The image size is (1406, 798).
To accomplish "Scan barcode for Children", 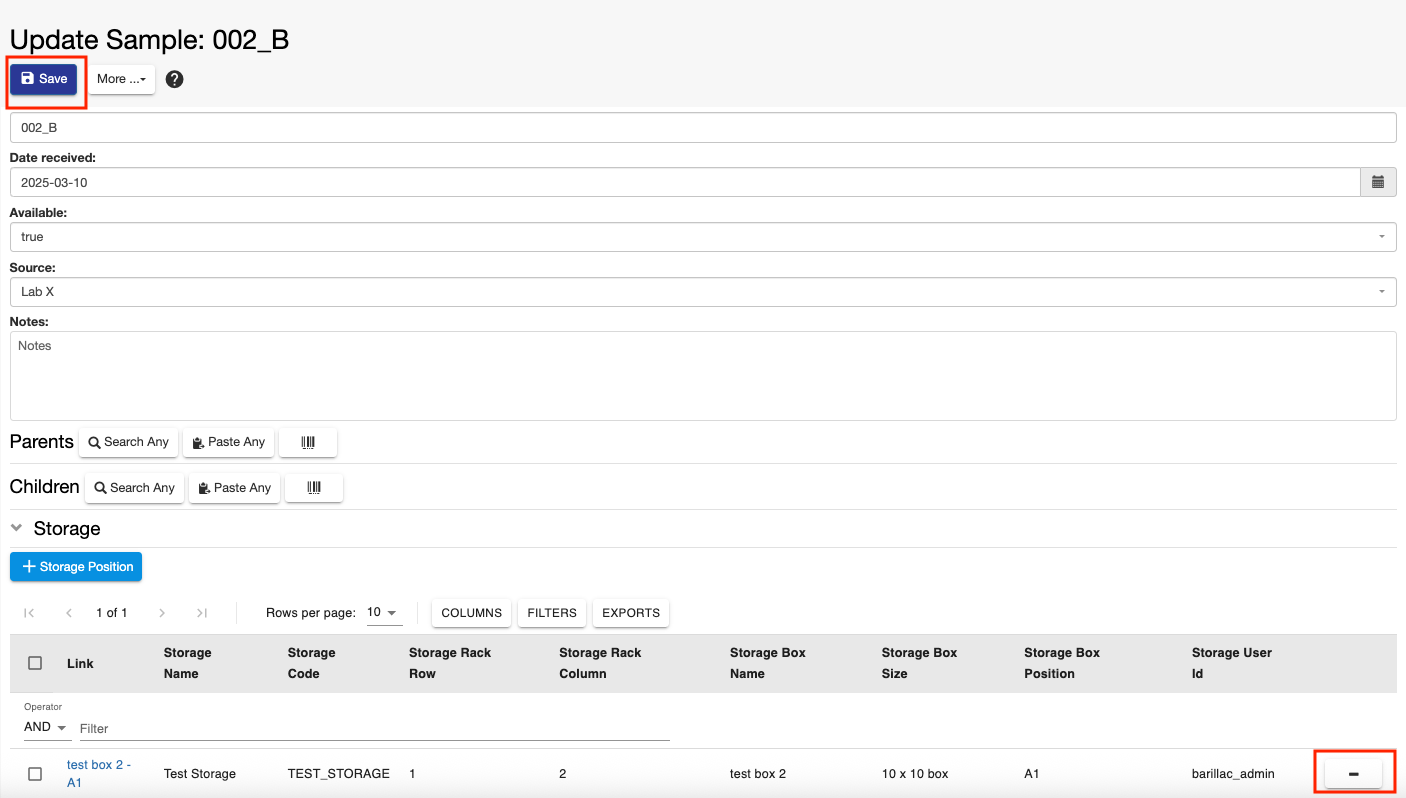I will pyautogui.click(x=314, y=488).
